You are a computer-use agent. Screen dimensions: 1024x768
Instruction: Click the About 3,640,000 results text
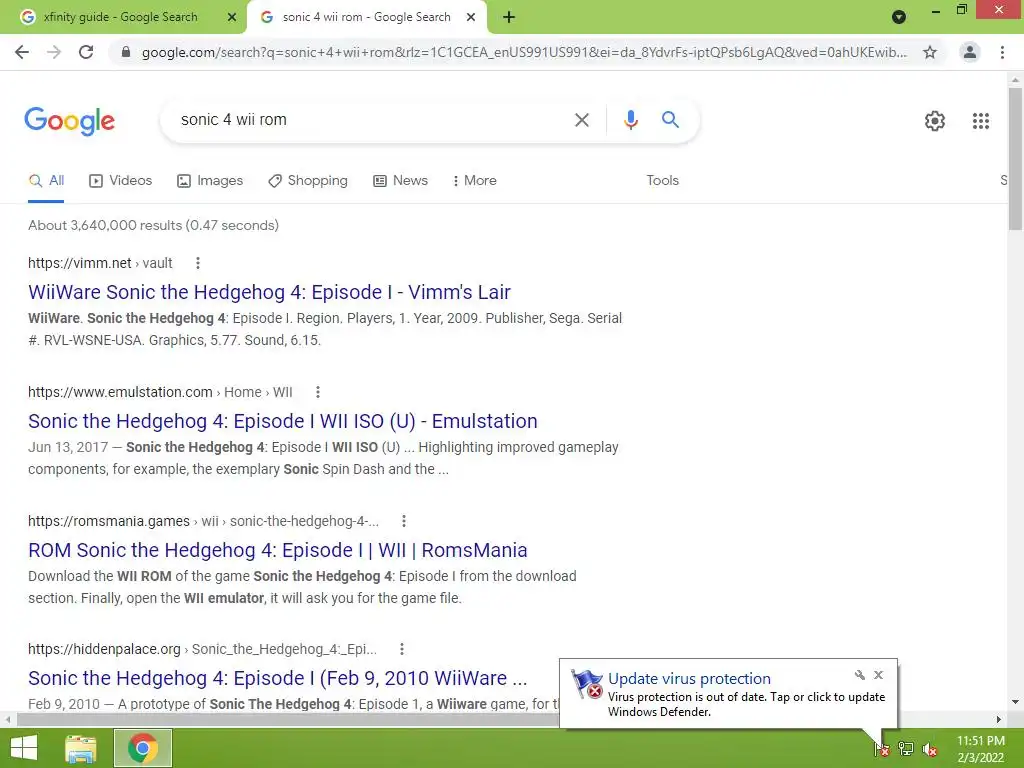click(153, 225)
